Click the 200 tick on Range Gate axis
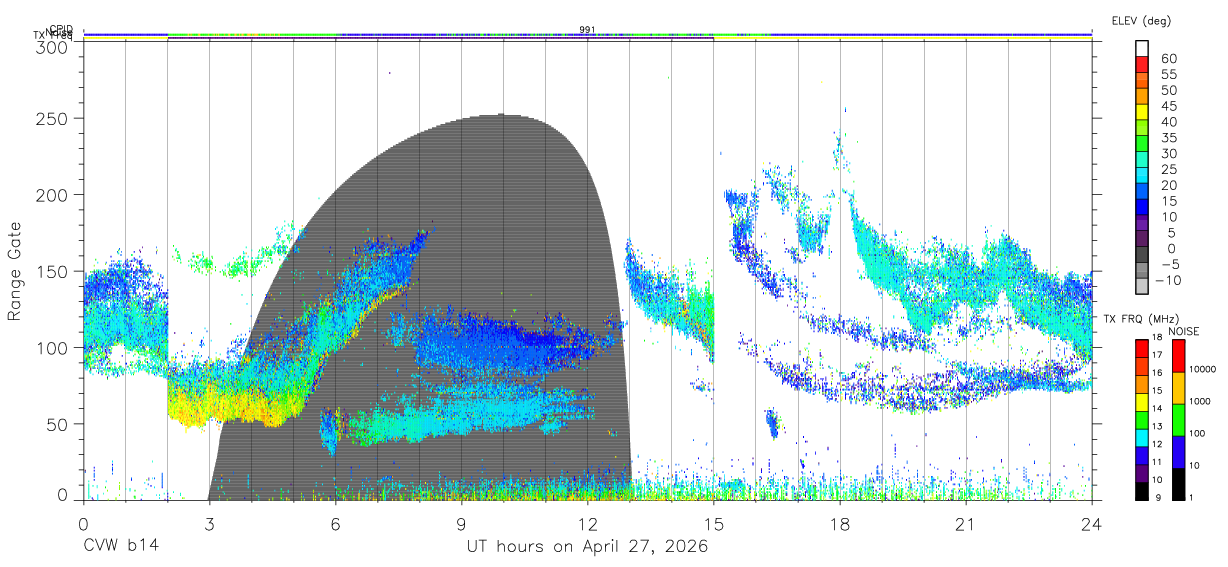1228x567 pixels. [x=52, y=194]
